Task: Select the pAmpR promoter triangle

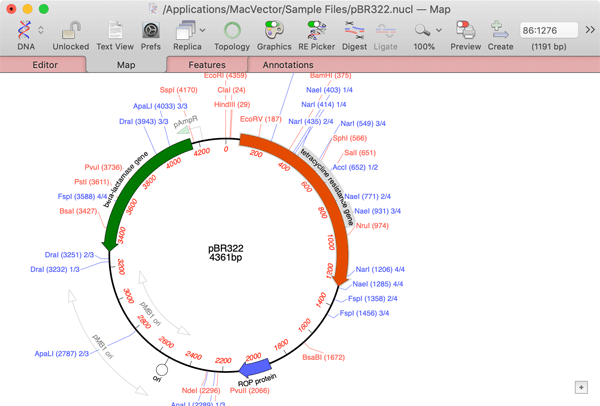Action: (183, 130)
